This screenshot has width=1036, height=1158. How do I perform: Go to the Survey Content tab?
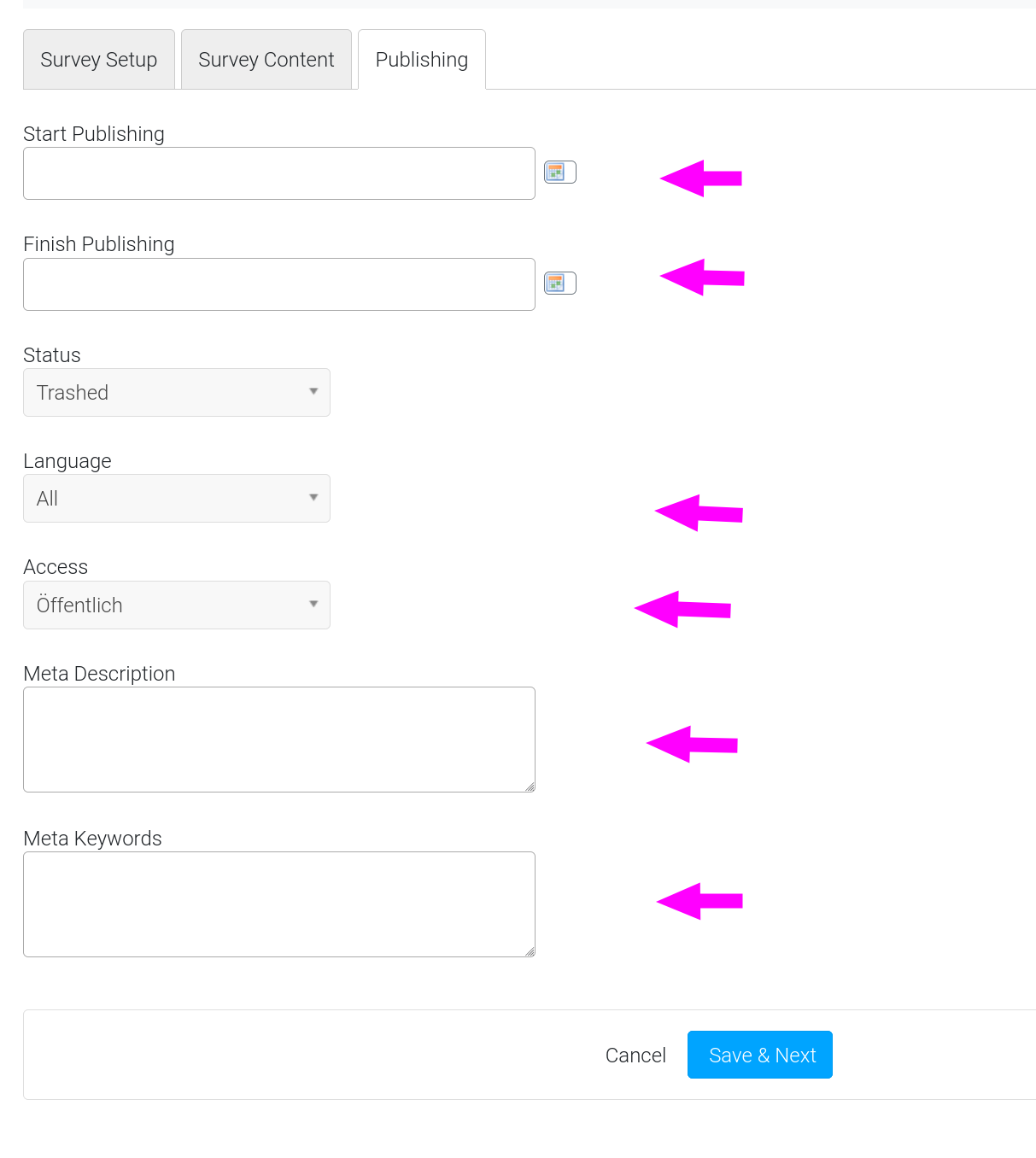pos(266,60)
